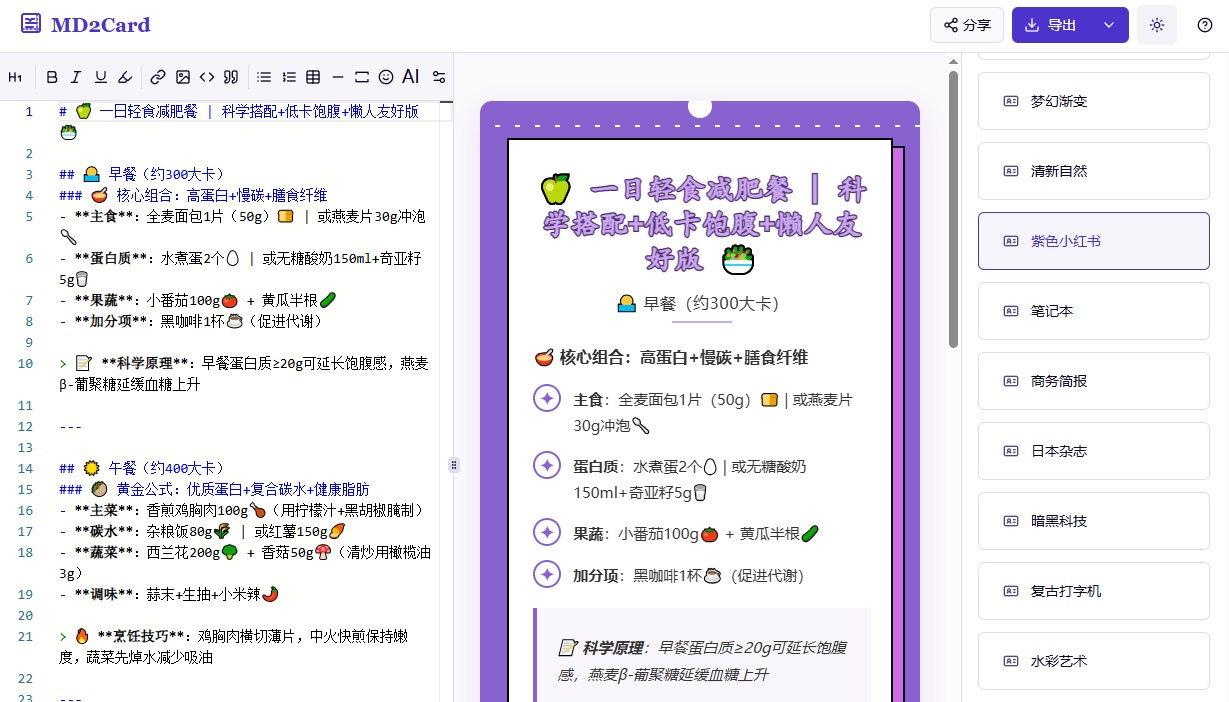Insert an ordered numbered list
1229x702 pixels.
[x=289, y=77]
